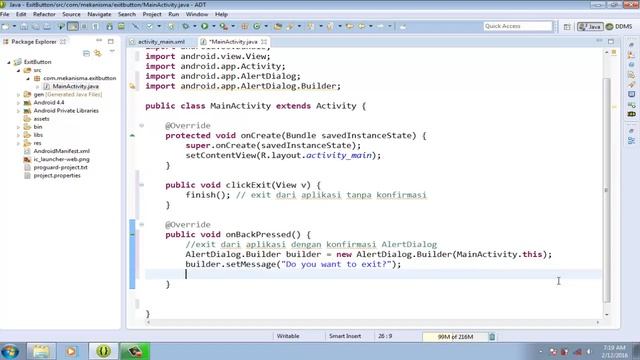The height and width of the screenshot is (360, 640).
Task: Open the Project menu
Action: [152, 14]
